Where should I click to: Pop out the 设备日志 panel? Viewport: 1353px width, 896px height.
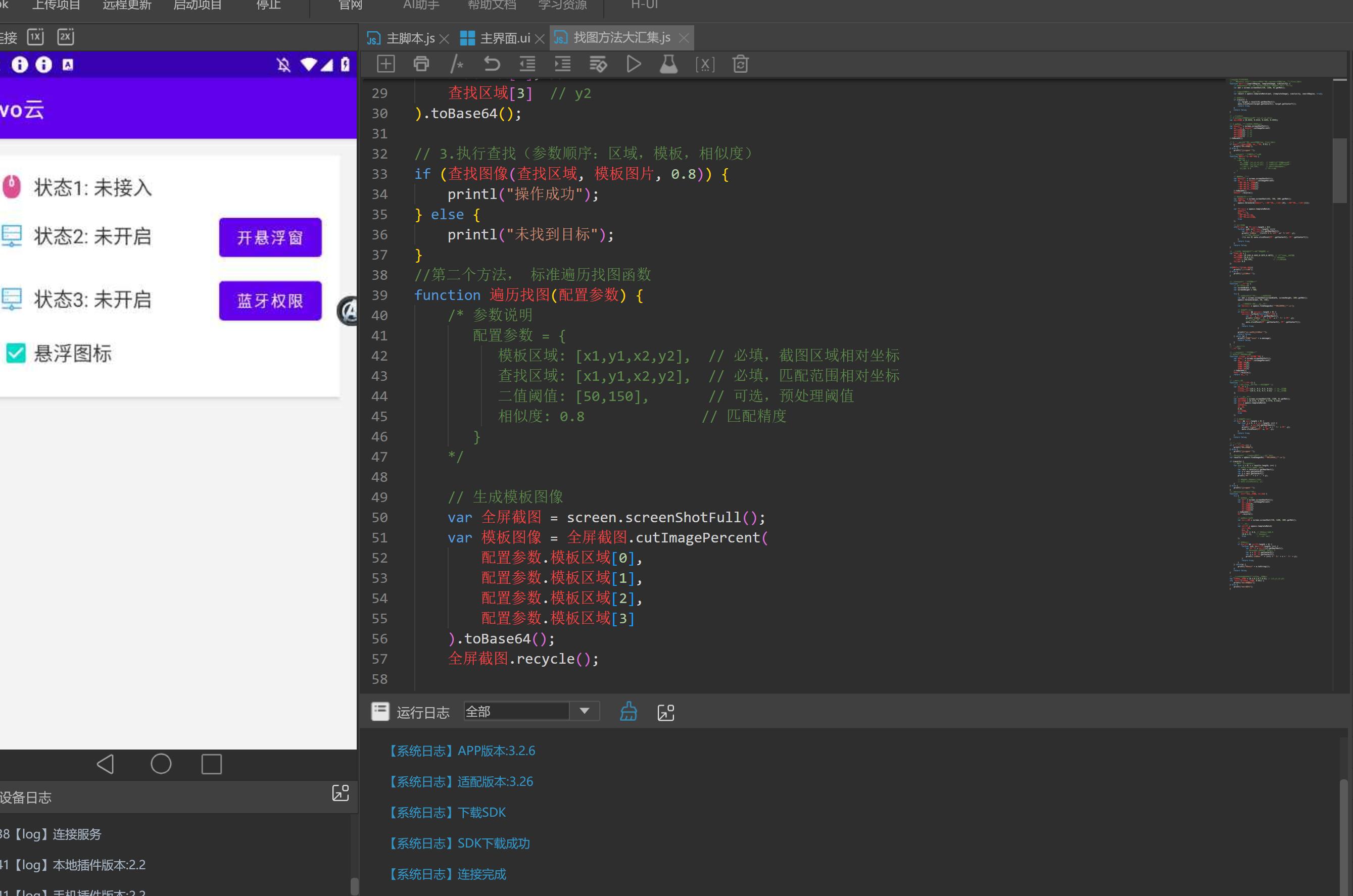tap(340, 792)
